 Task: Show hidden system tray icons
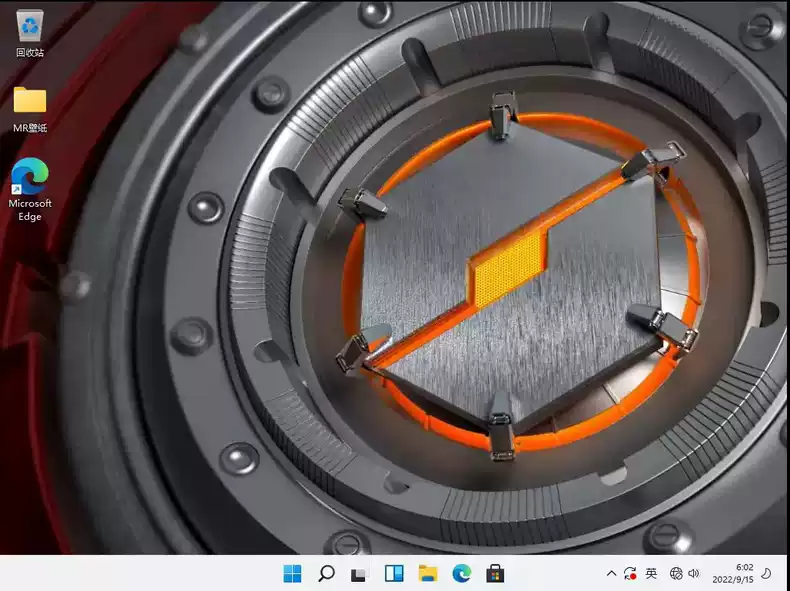coord(611,573)
